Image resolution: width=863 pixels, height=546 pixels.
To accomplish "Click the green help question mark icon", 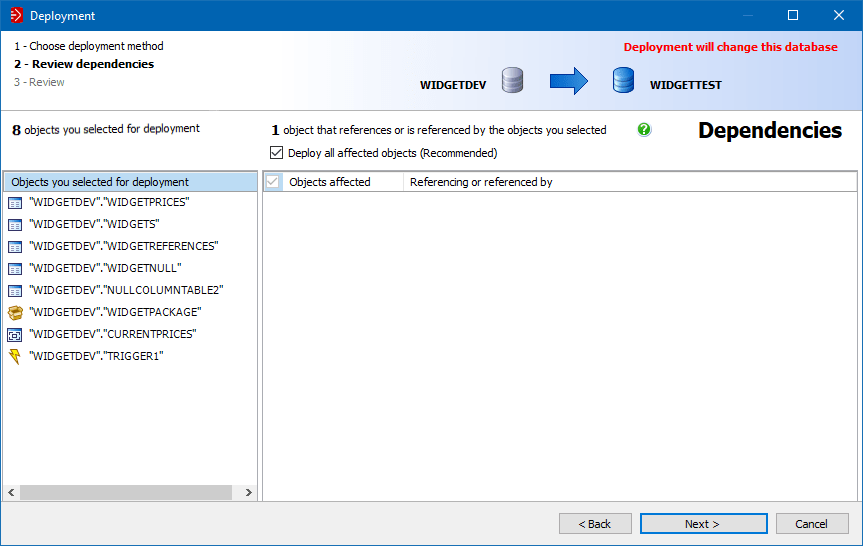I will pyautogui.click(x=644, y=129).
